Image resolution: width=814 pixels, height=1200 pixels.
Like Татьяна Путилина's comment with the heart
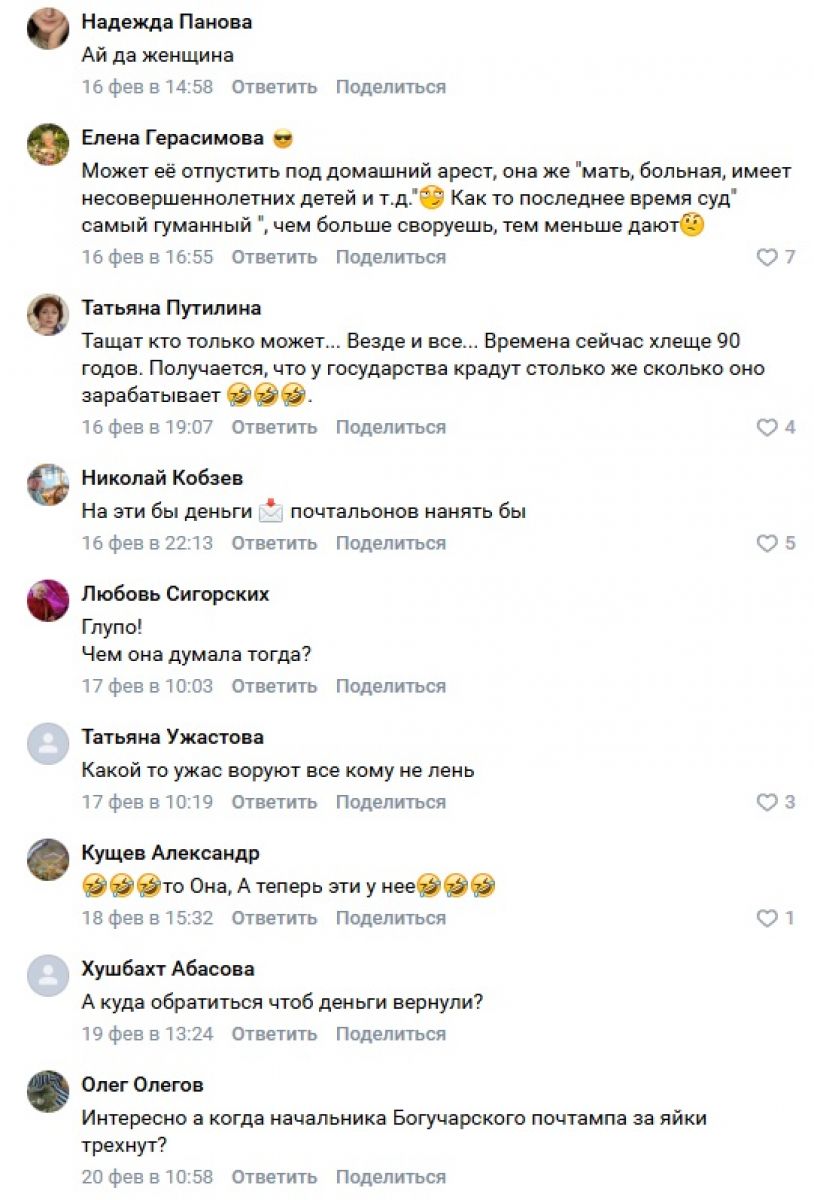coord(766,427)
